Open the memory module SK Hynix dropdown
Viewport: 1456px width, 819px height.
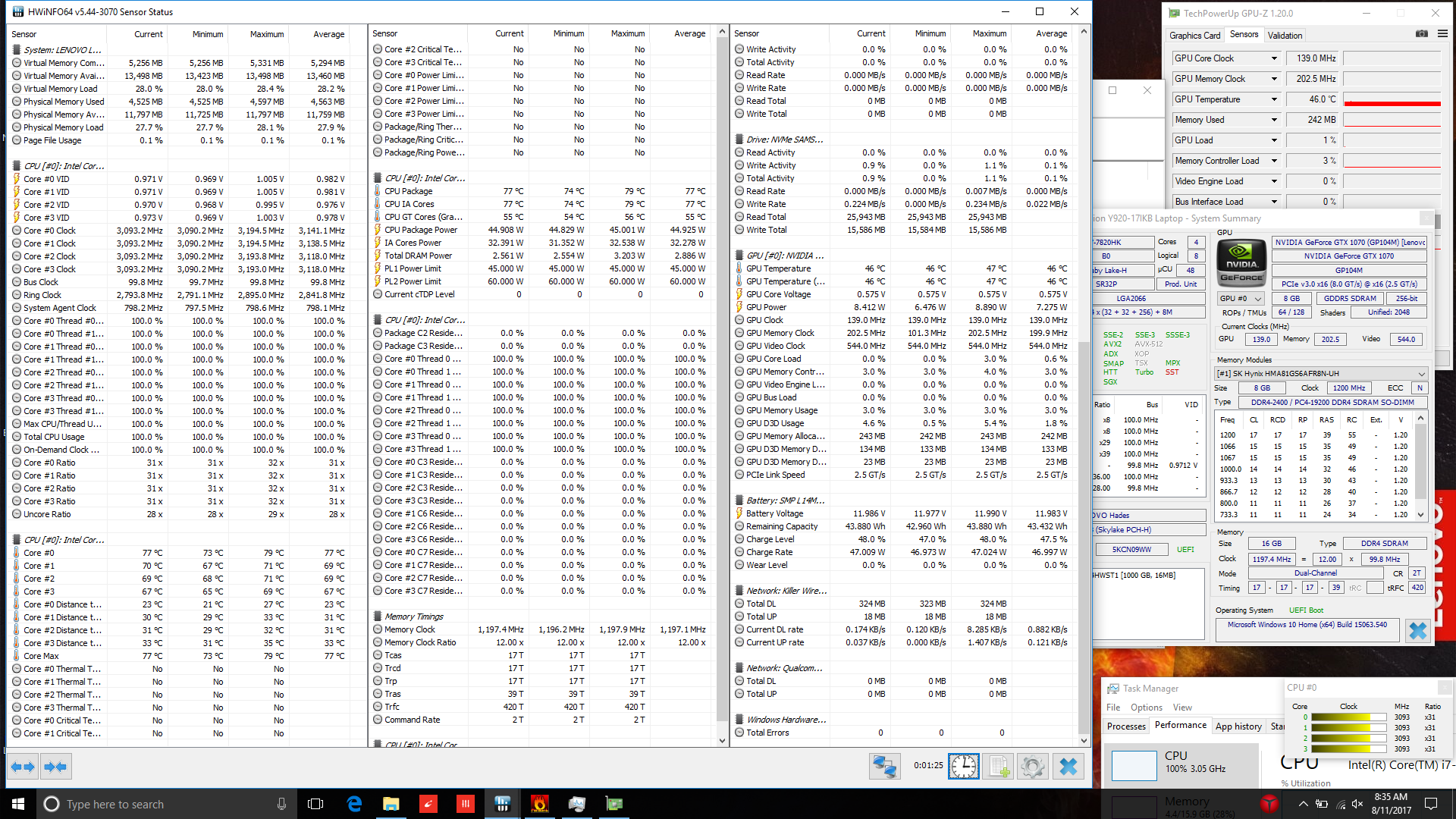1421,374
